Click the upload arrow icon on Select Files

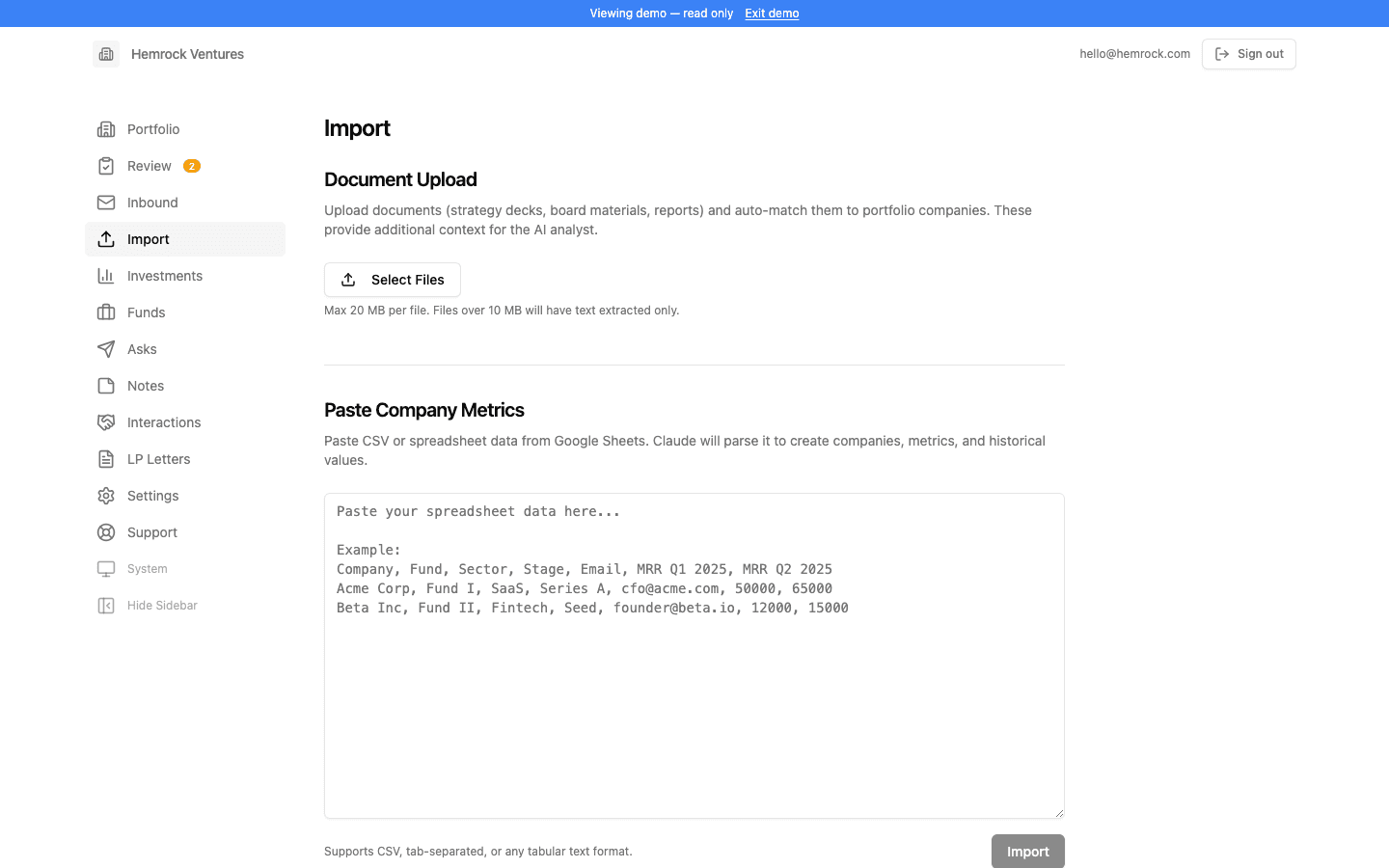(348, 280)
